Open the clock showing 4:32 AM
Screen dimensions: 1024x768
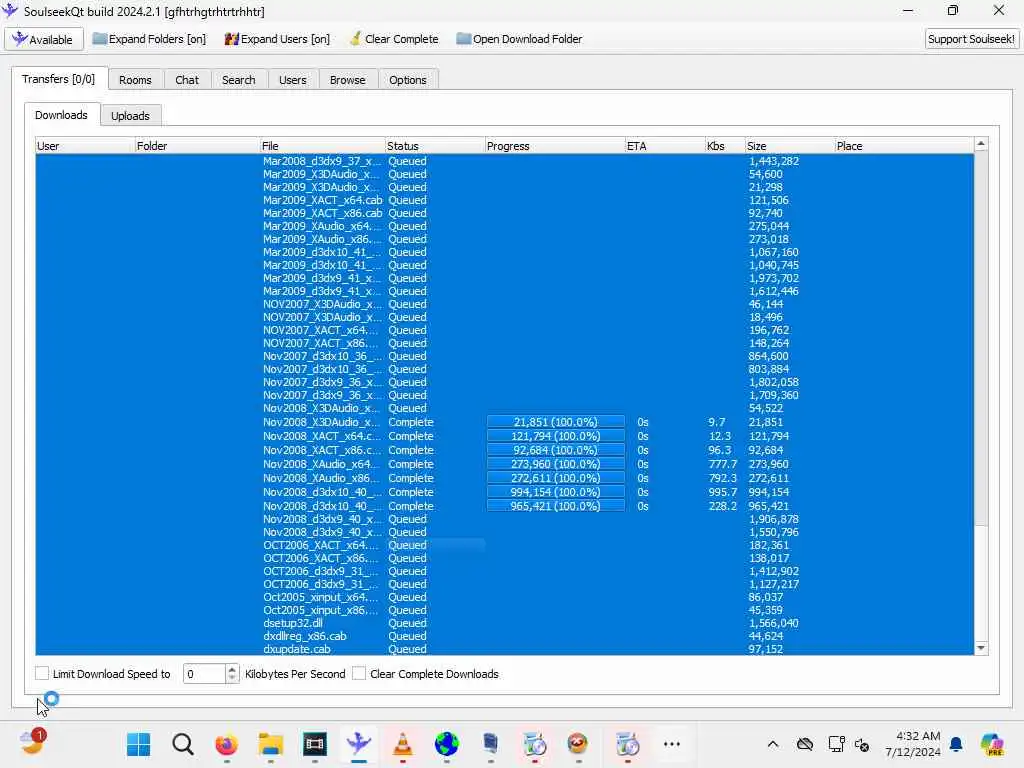pyautogui.click(x=912, y=744)
